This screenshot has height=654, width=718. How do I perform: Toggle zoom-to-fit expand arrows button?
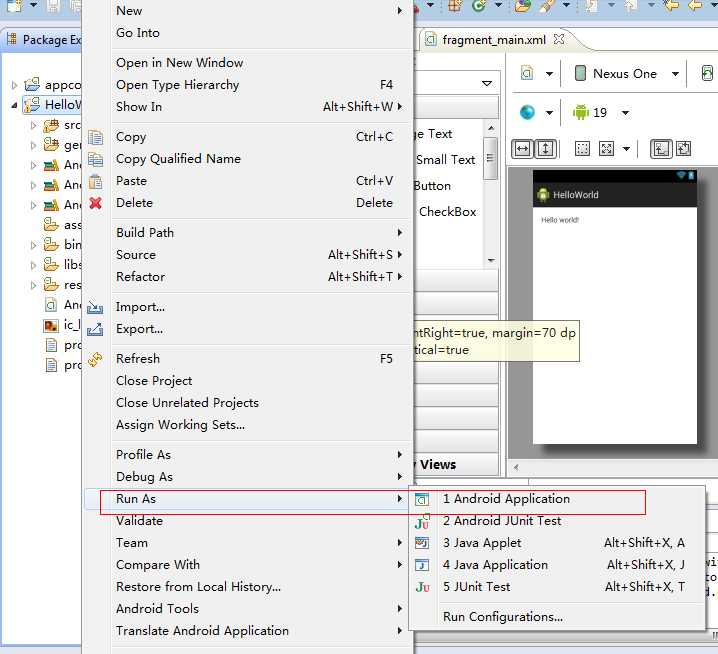coord(606,149)
